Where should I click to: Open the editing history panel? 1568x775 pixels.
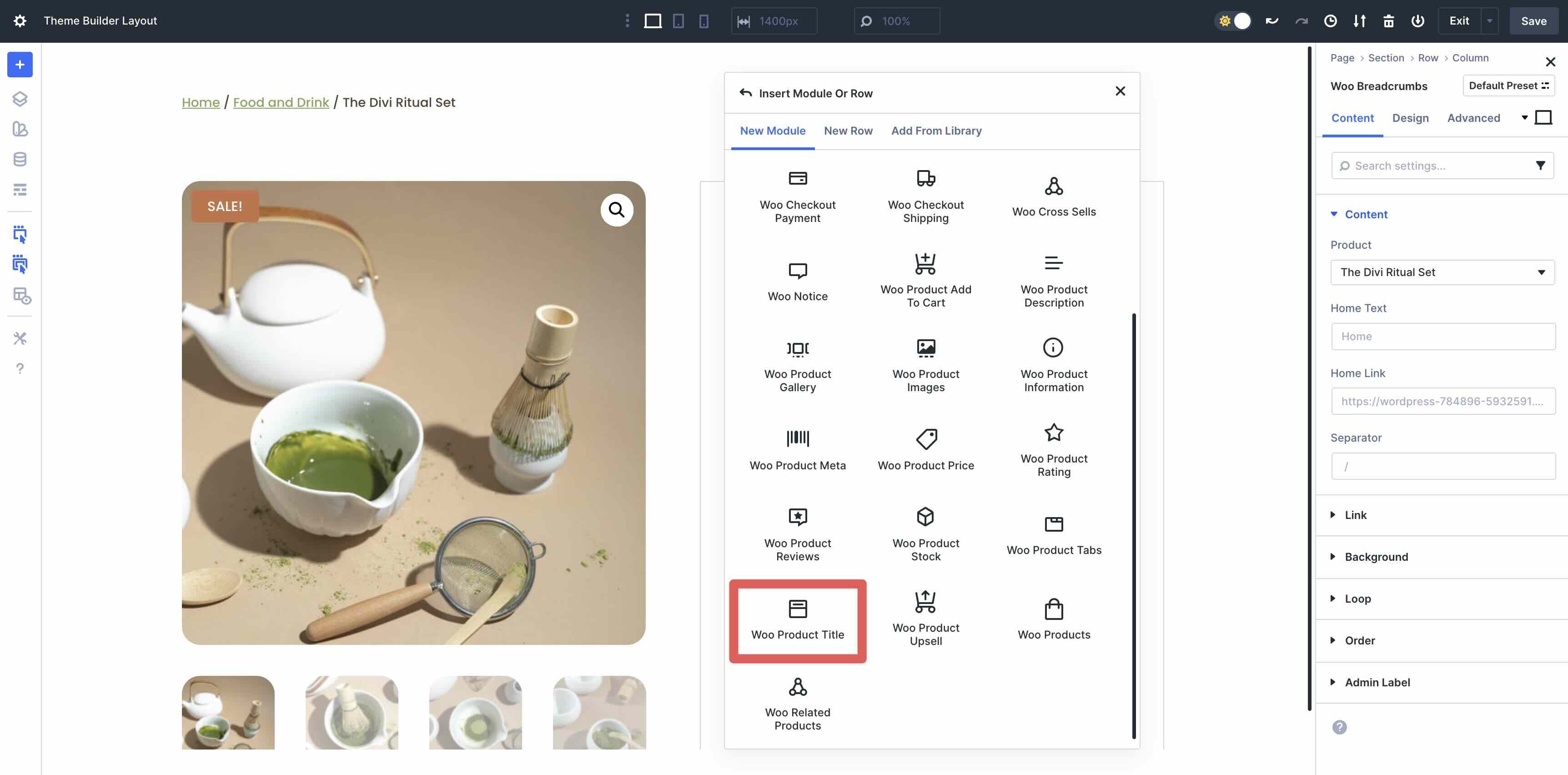click(1330, 21)
